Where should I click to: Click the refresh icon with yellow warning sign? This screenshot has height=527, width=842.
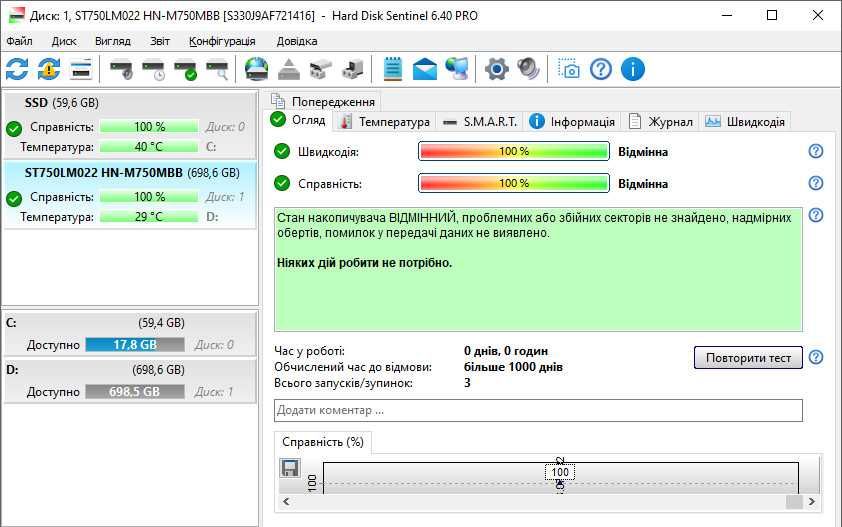click(49, 69)
